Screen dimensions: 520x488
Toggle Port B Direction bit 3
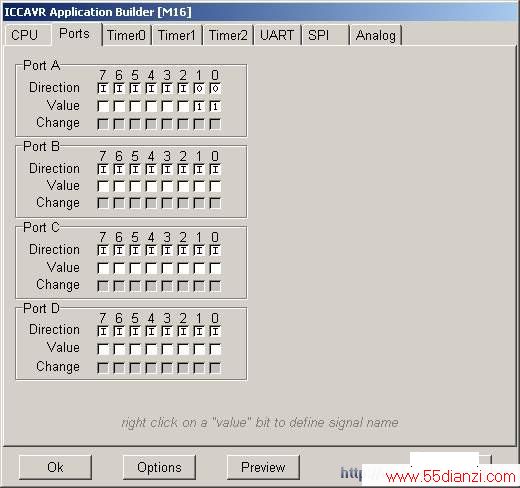click(167, 169)
